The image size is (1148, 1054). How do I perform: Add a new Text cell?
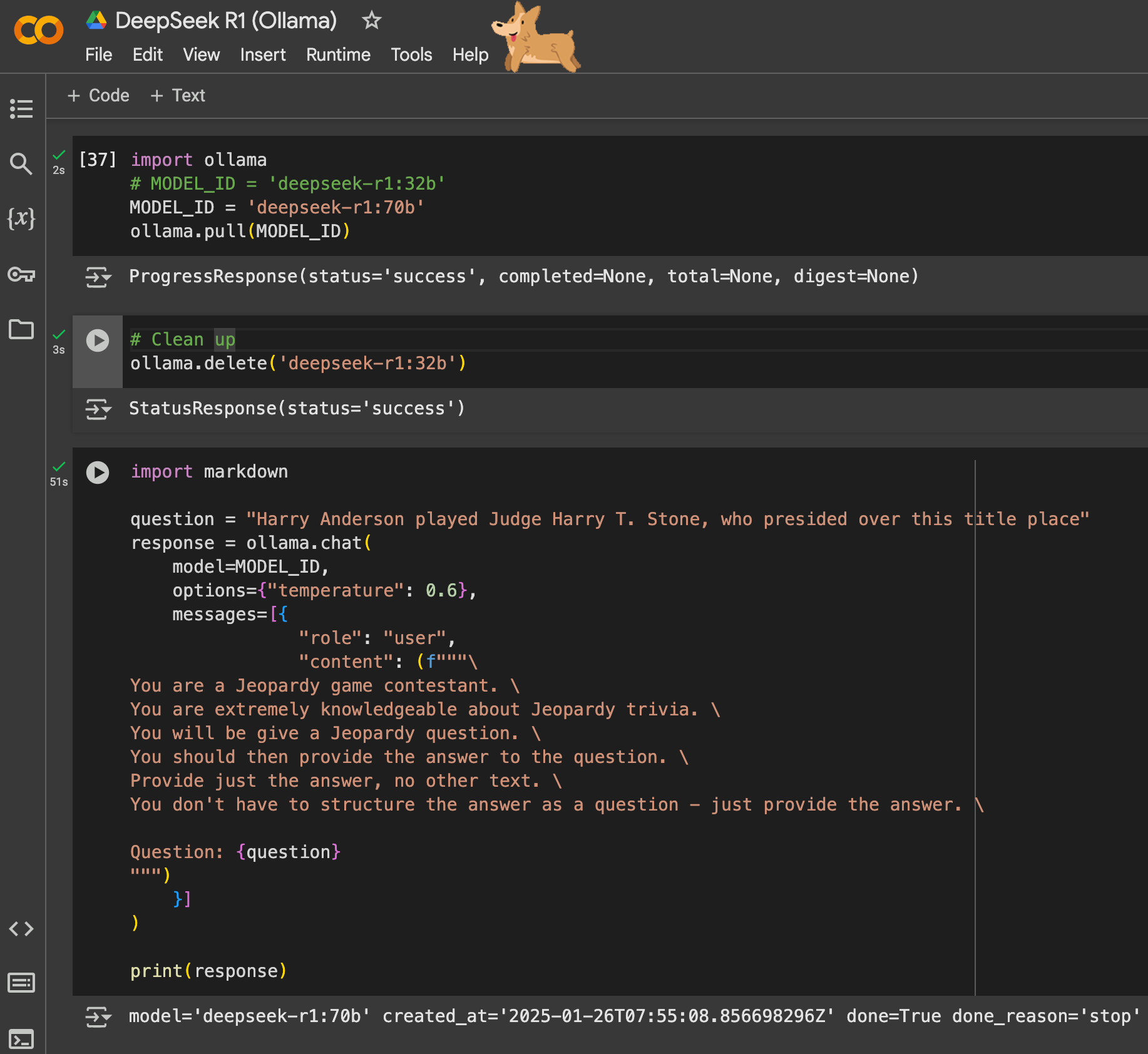pyautogui.click(x=178, y=96)
